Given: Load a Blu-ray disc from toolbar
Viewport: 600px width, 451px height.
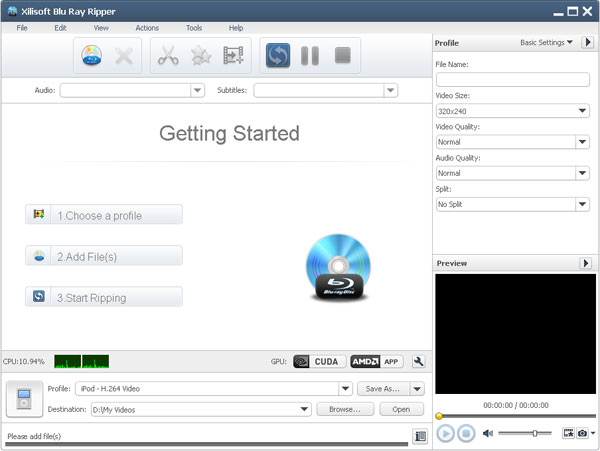Looking at the screenshot, I should 91,55.
